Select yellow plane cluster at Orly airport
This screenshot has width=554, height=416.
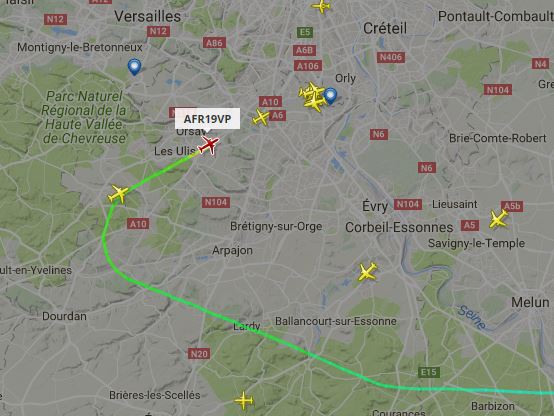point(312,97)
